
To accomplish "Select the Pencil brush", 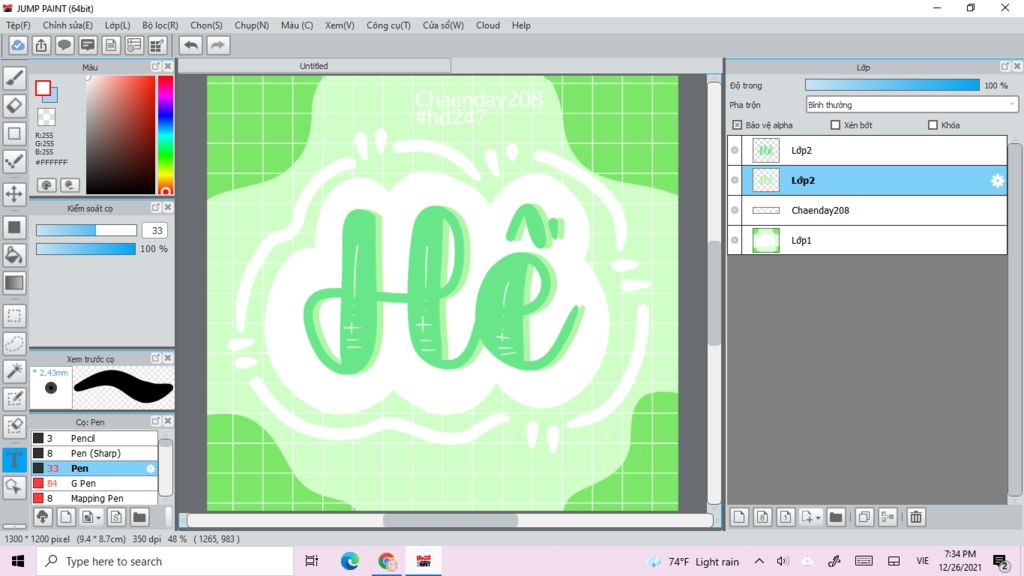I will [x=94, y=438].
